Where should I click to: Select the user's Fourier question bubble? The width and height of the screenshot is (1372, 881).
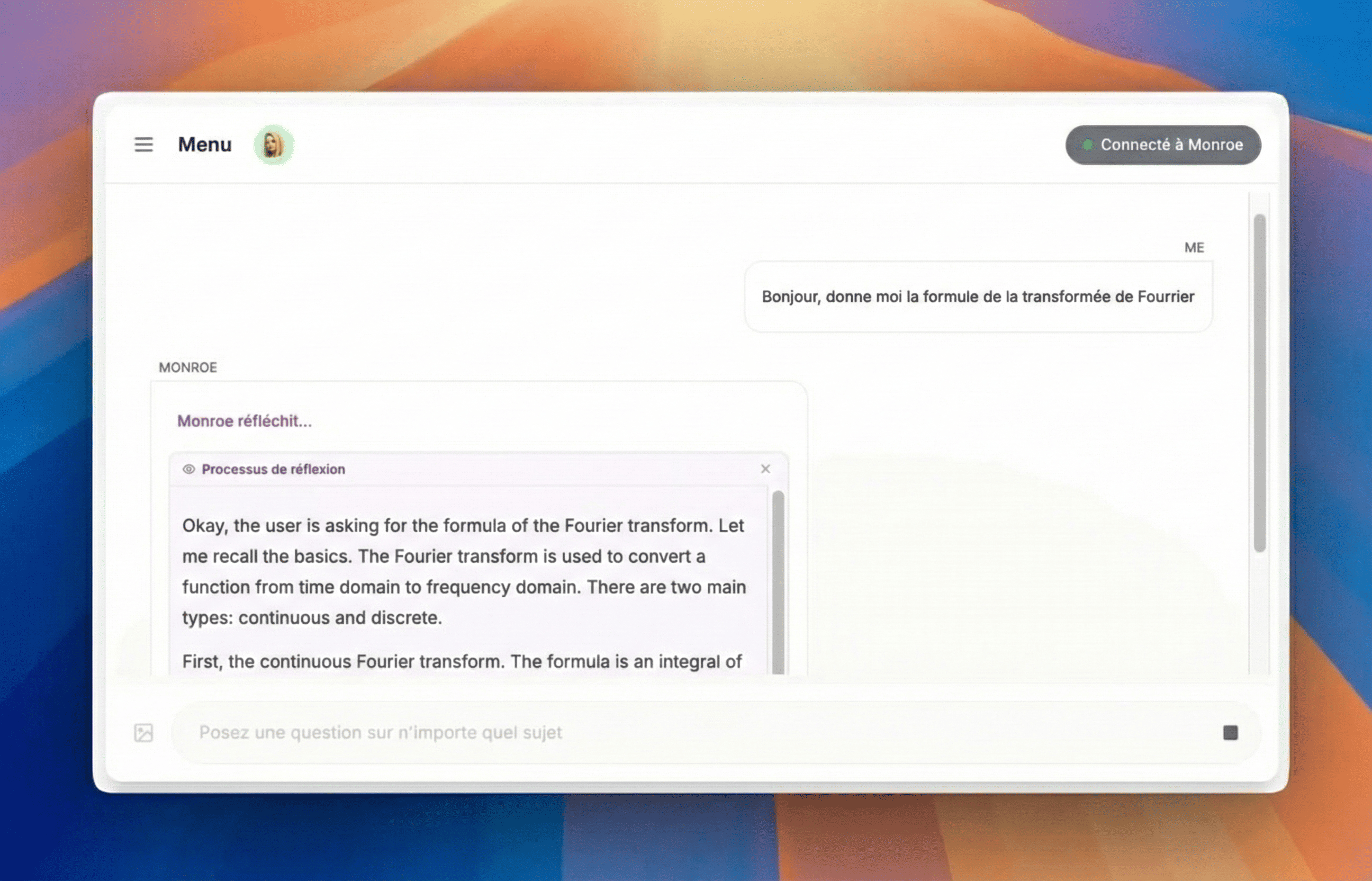click(x=977, y=296)
